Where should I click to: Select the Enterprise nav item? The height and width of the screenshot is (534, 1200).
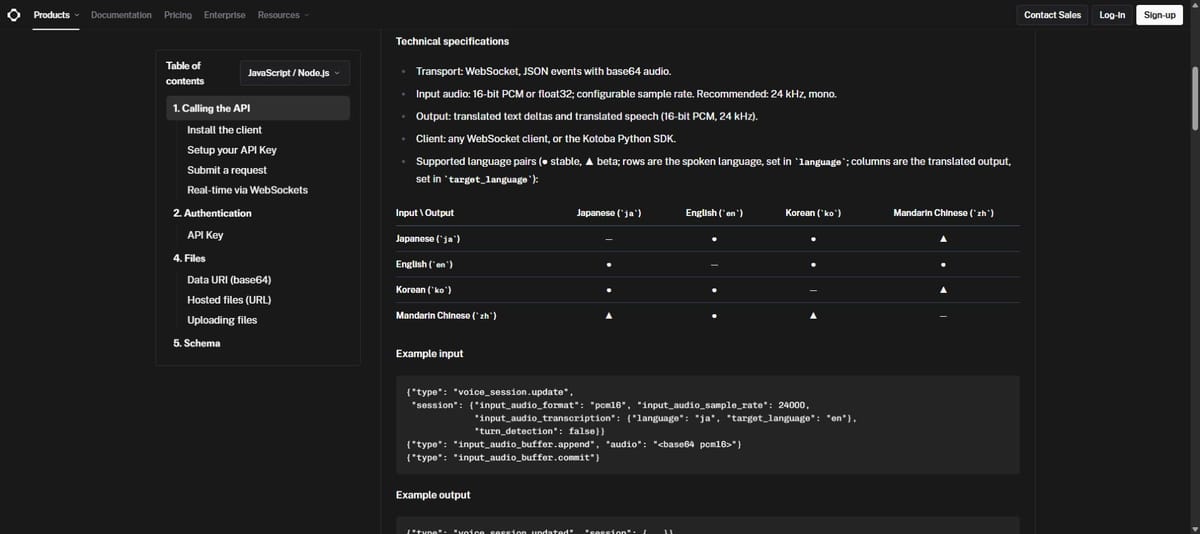224,15
